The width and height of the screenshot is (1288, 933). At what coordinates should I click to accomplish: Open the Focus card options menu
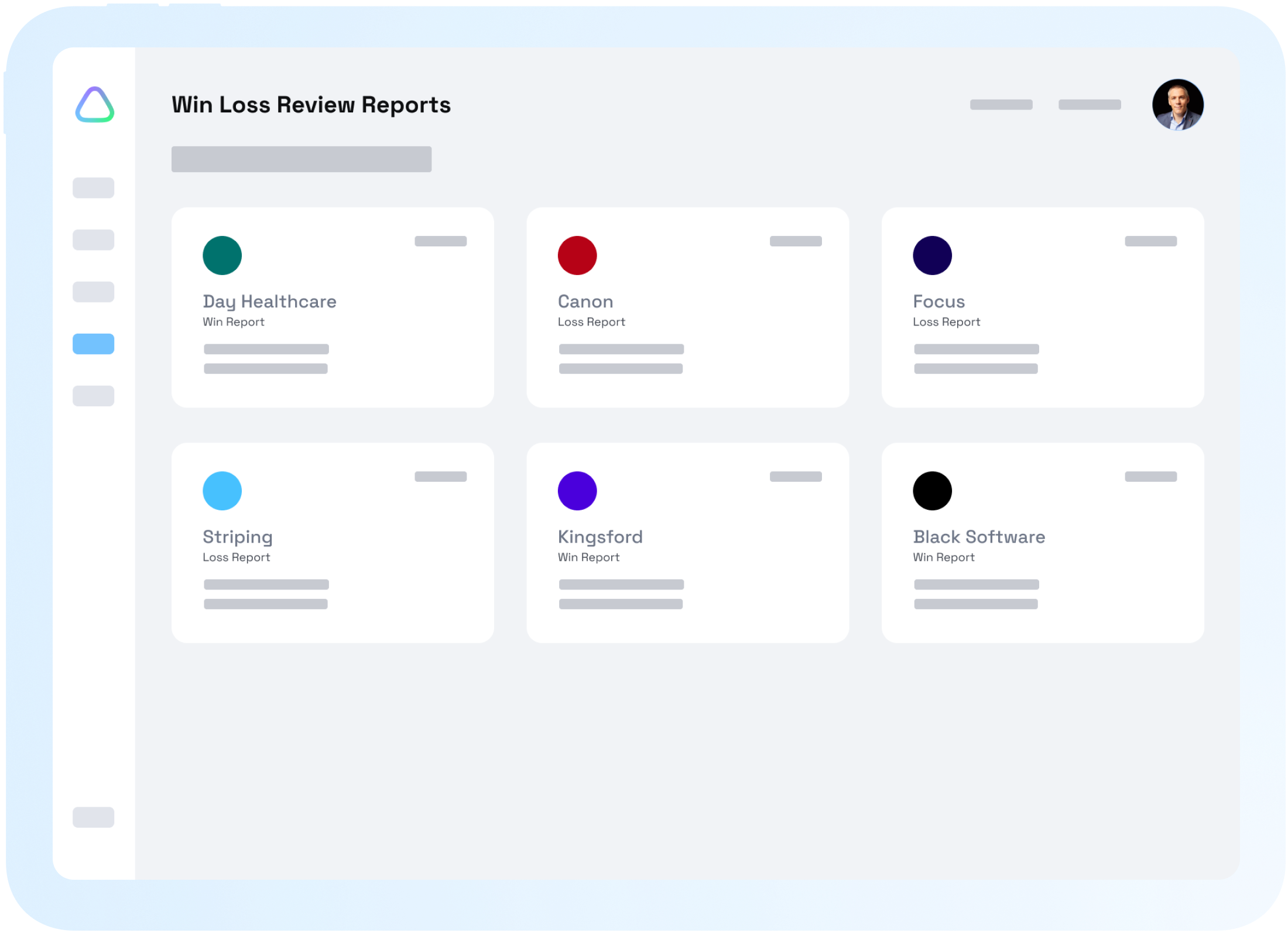[x=1151, y=241]
